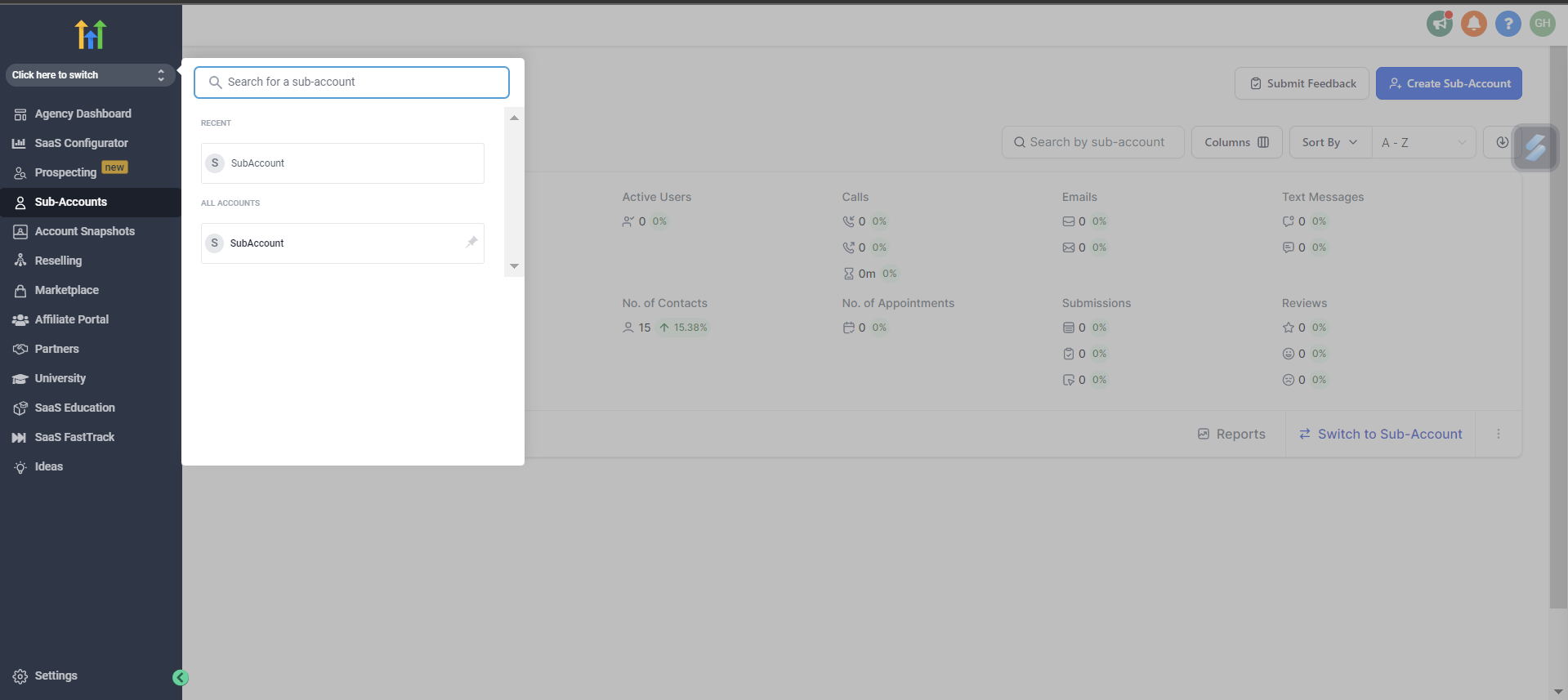Open the A - Z order dropdown
The image size is (1568, 700).
click(x=1423, y=142)
